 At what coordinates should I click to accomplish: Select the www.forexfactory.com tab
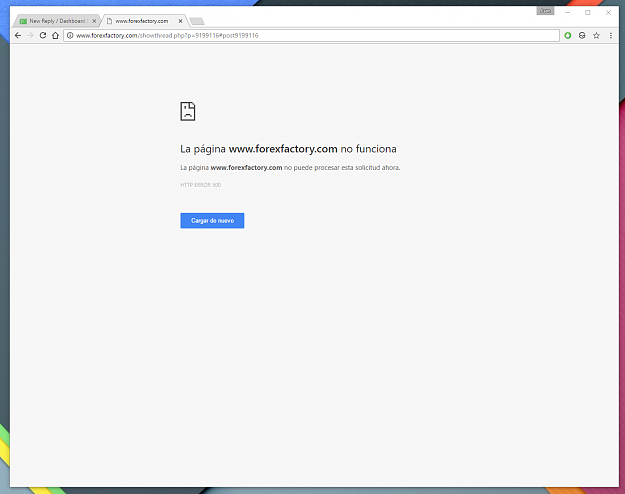coord(142,21)
